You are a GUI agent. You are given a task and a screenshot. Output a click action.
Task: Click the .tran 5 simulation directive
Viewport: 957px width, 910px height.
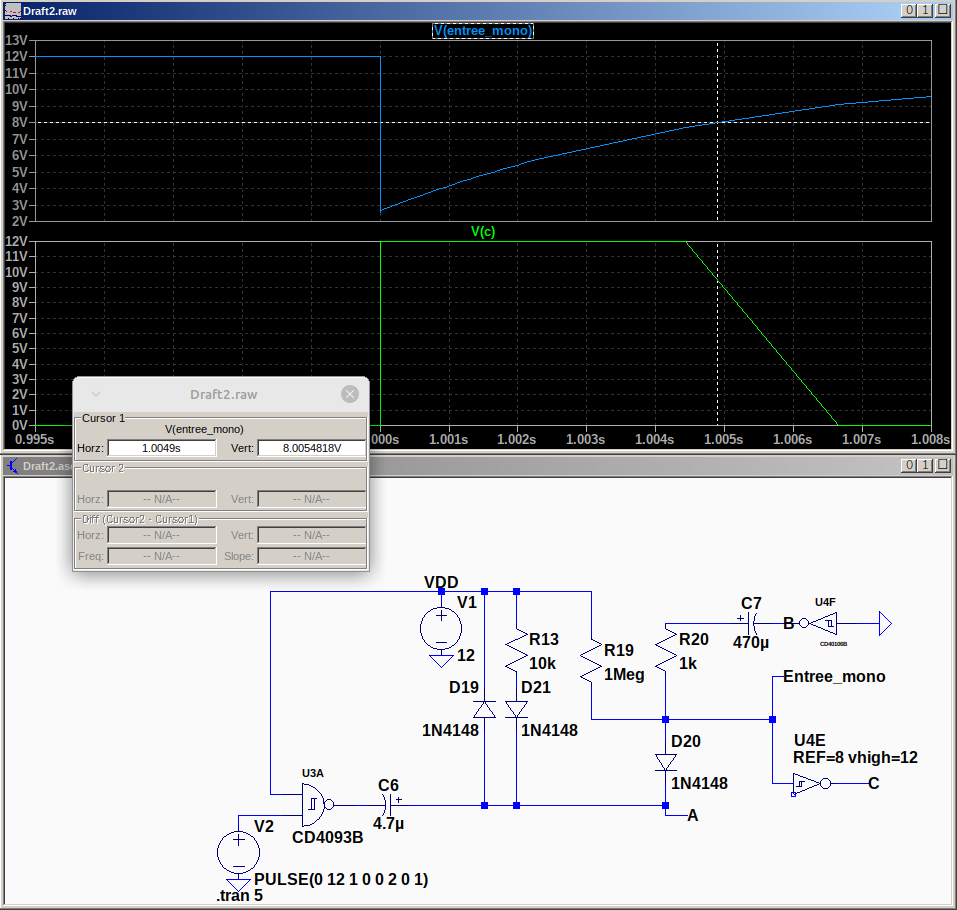click(240, 896)
